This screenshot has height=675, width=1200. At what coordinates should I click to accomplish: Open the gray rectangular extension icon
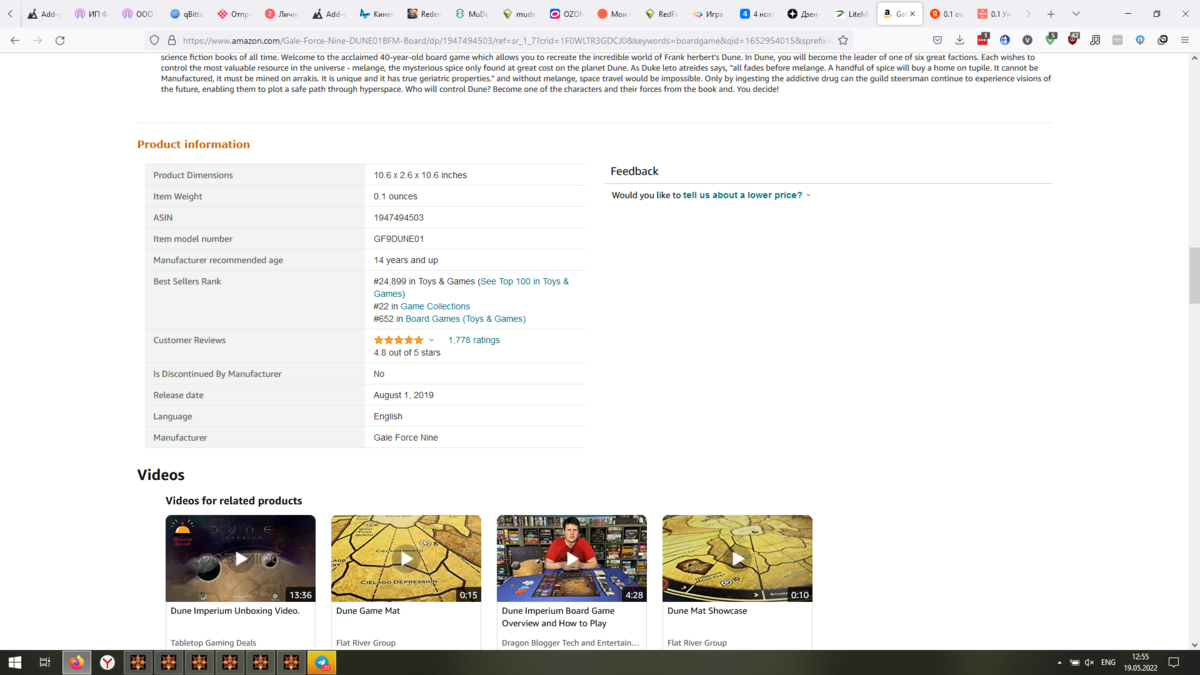(x=1118, y=40)
